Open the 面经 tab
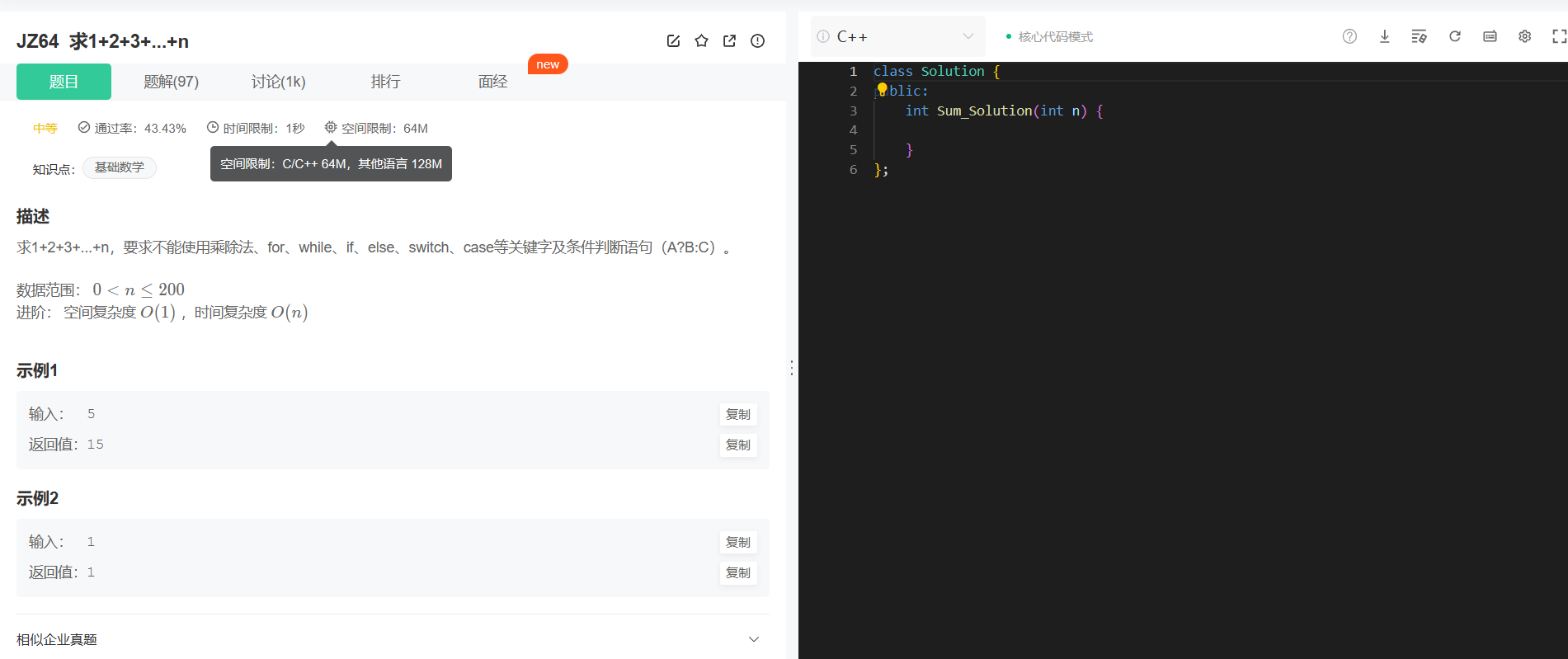This screenshot has height=659, width=1568. tap(492, 82)
